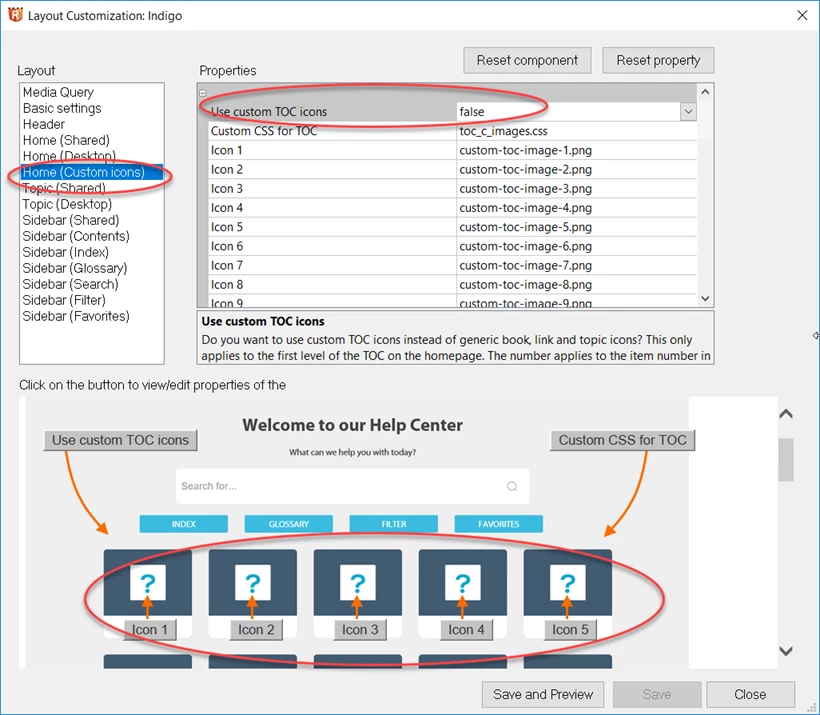
Task: Click the question mark icon above Icon 5
Action: 568,582
